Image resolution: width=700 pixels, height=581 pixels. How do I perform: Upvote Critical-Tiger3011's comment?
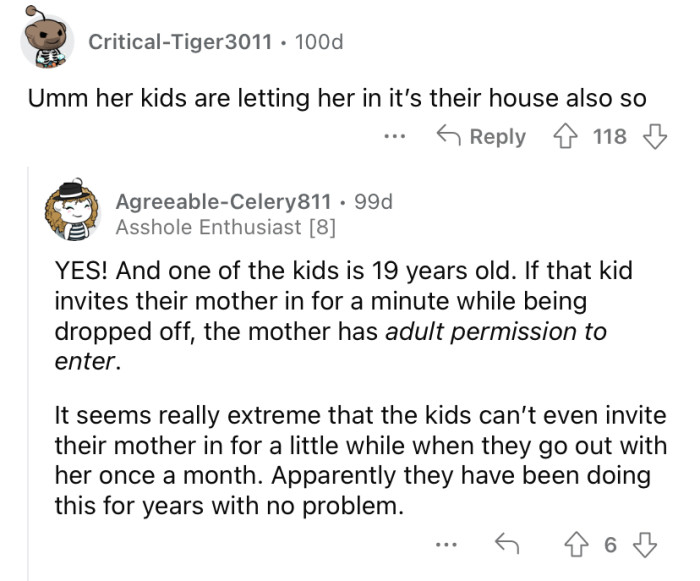coord(568,136)
